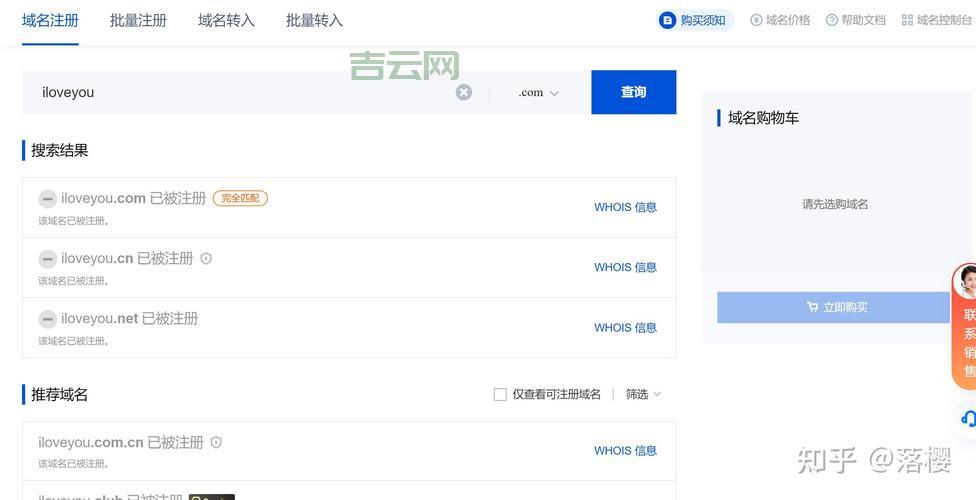Click the 请先选购域名 cart placeholder text

pos(835,204)
